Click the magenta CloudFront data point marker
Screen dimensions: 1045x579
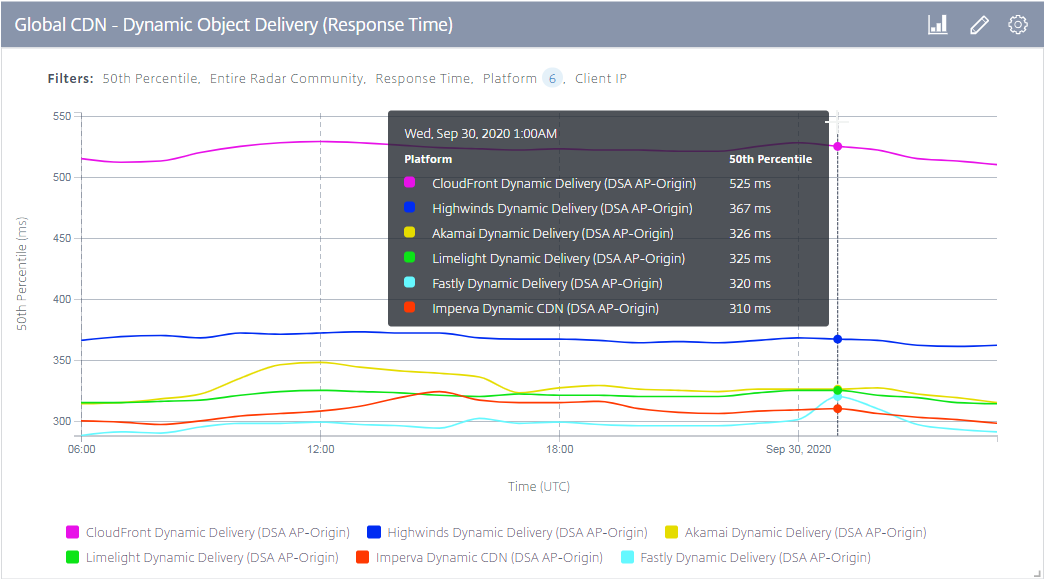[838, 147]
